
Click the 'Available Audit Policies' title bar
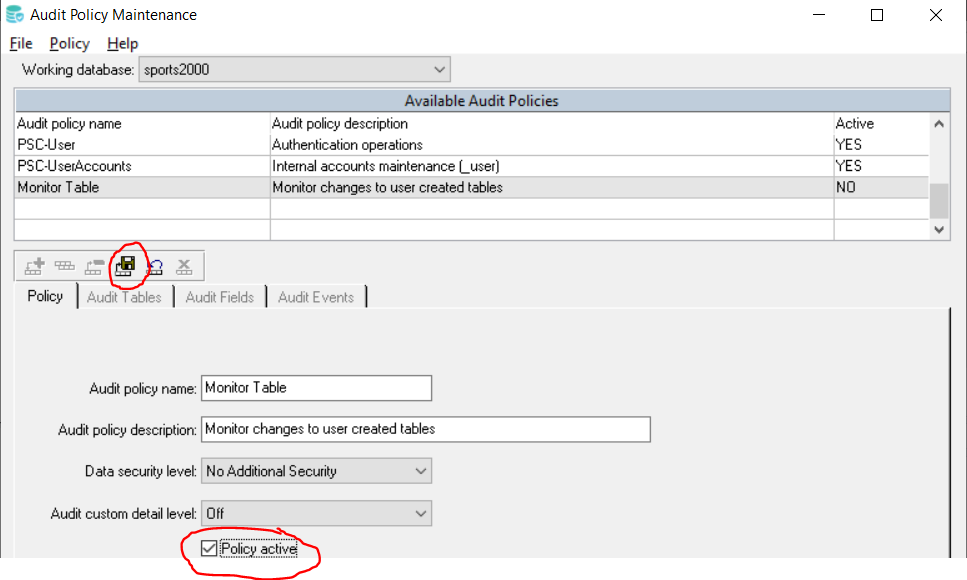click(482, 101)
